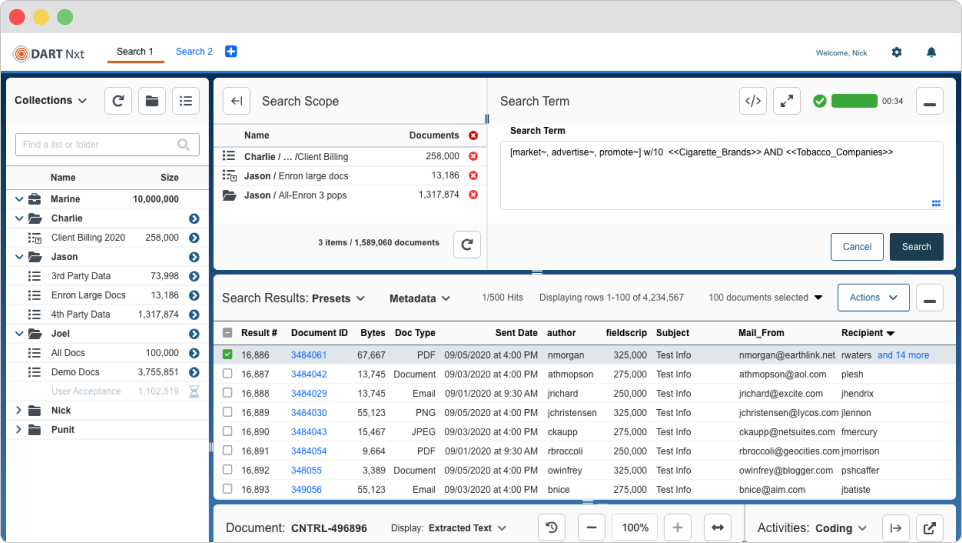Open the settings gear icon
Screen dimensions: 962x543
[x=896, y=52]
